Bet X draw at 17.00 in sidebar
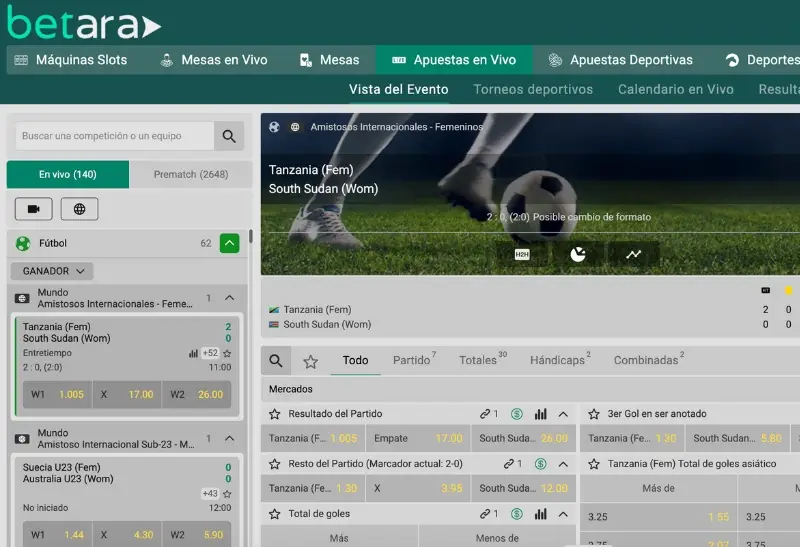This screenshot has width=800, height=547. tap(127, 394)
